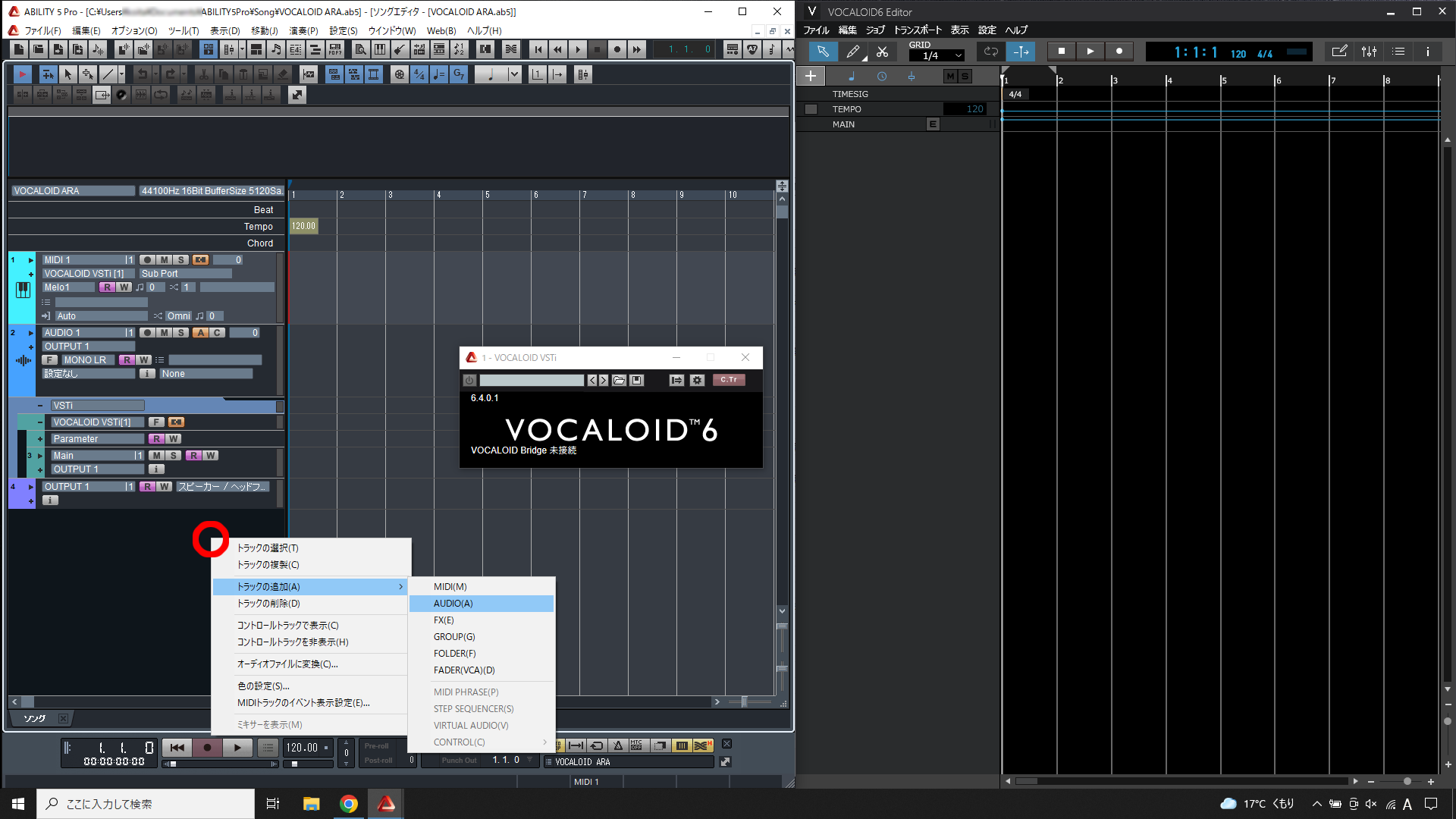The height and width of the screenshot is (819, 1456).
Task: Select the cut tool in ABILITY toolbar
Action: pos(202,74)
